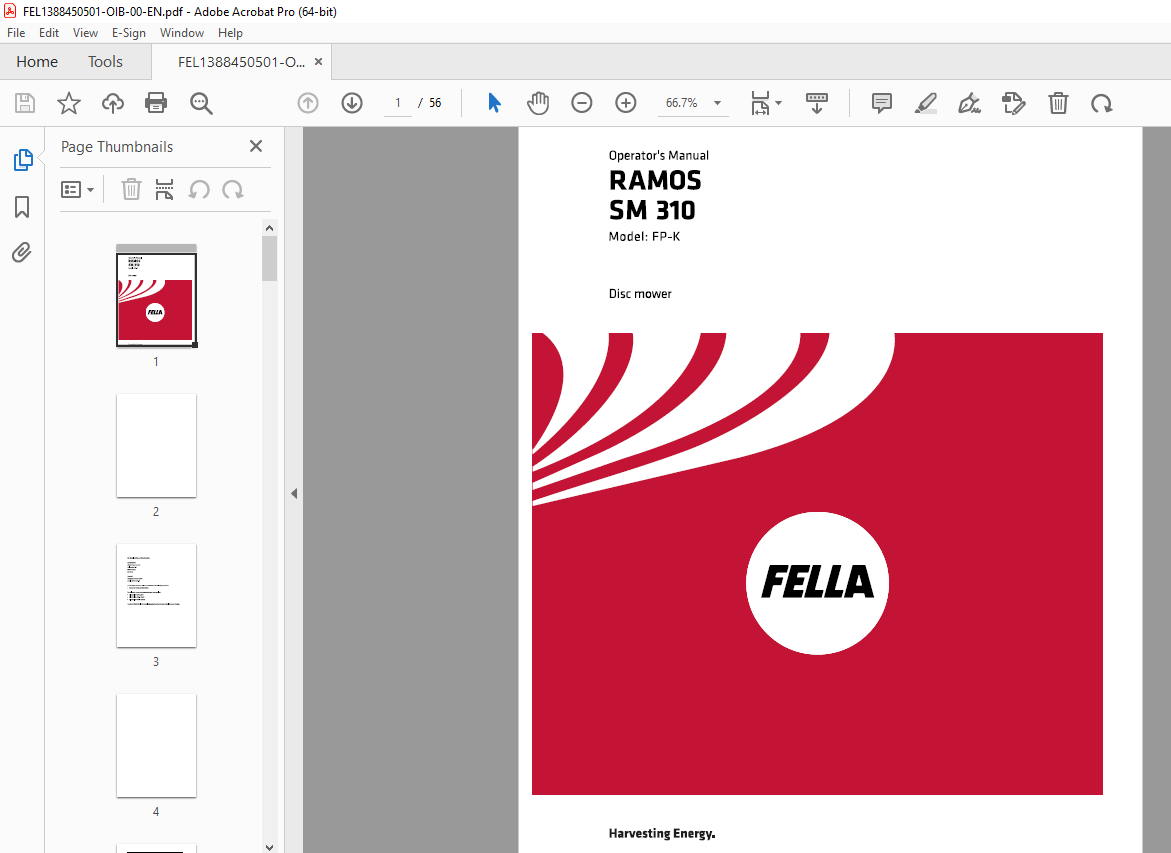
Task: Click thumbnails scrollbar up arrow
Action: tap(270, 228)
